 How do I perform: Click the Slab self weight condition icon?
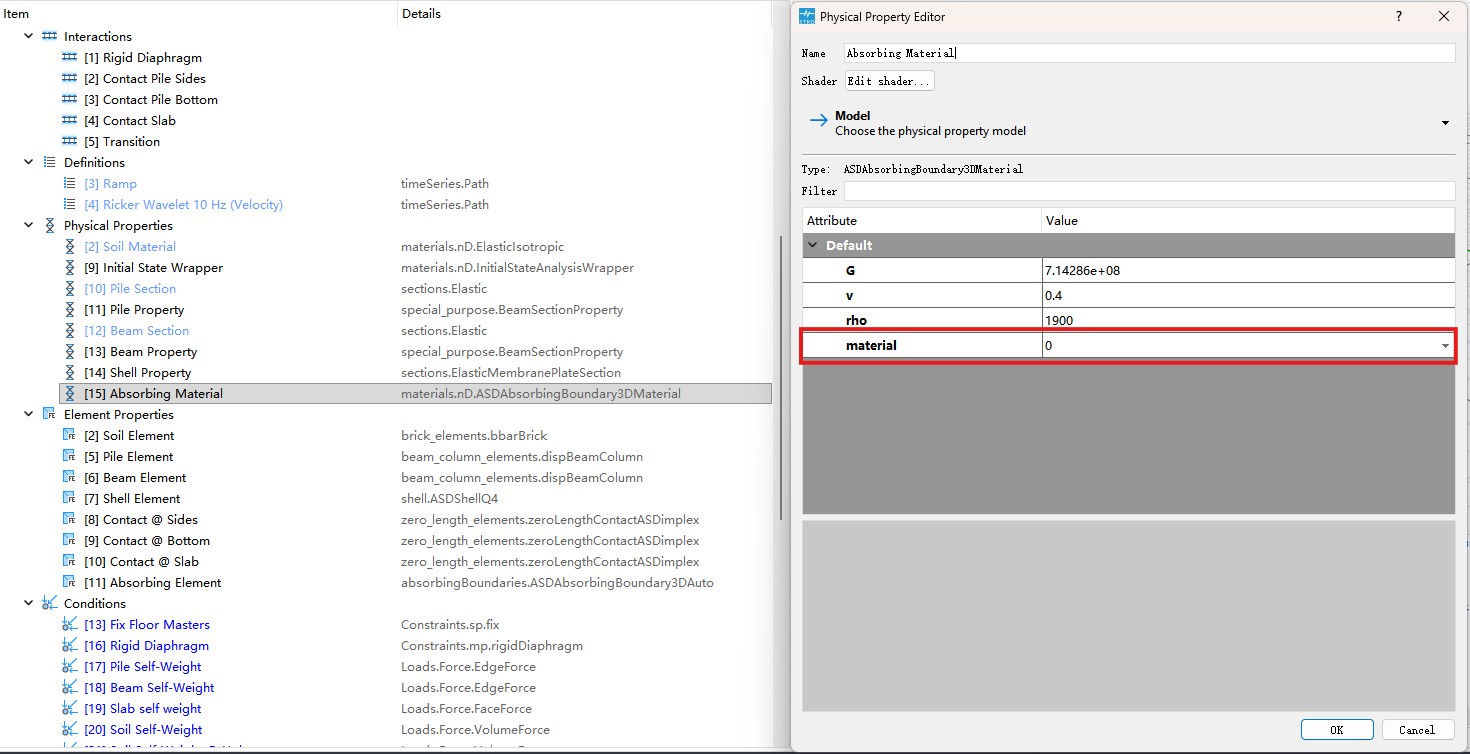70,709
